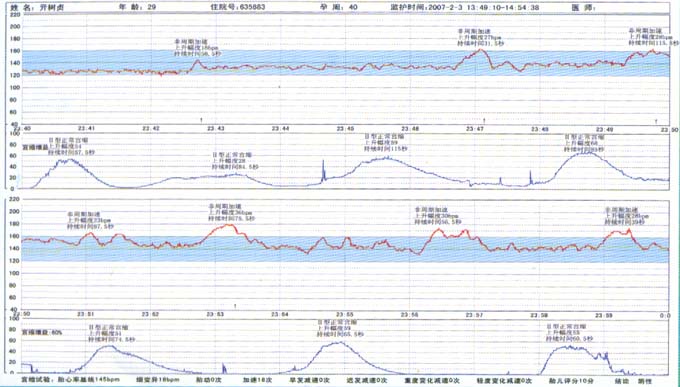The width and height of the screenshot is (680, 387).
Task: Click the fetal heart baseline 145bpm summary
Action: [88, 380]
